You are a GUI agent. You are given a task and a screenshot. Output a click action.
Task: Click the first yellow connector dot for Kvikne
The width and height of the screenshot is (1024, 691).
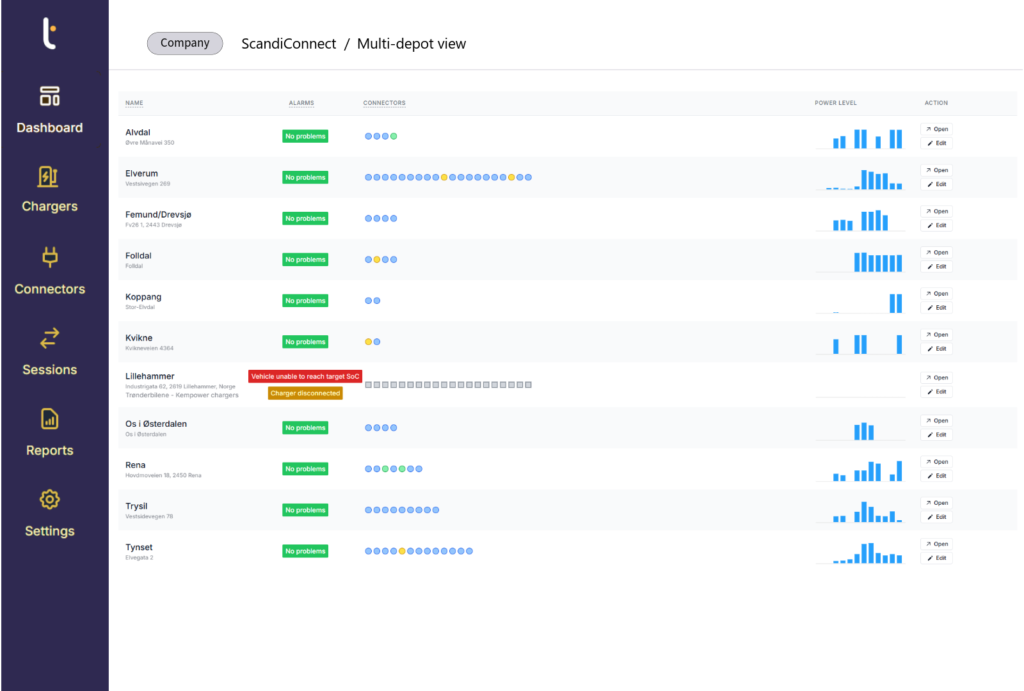tap(368, 342)
